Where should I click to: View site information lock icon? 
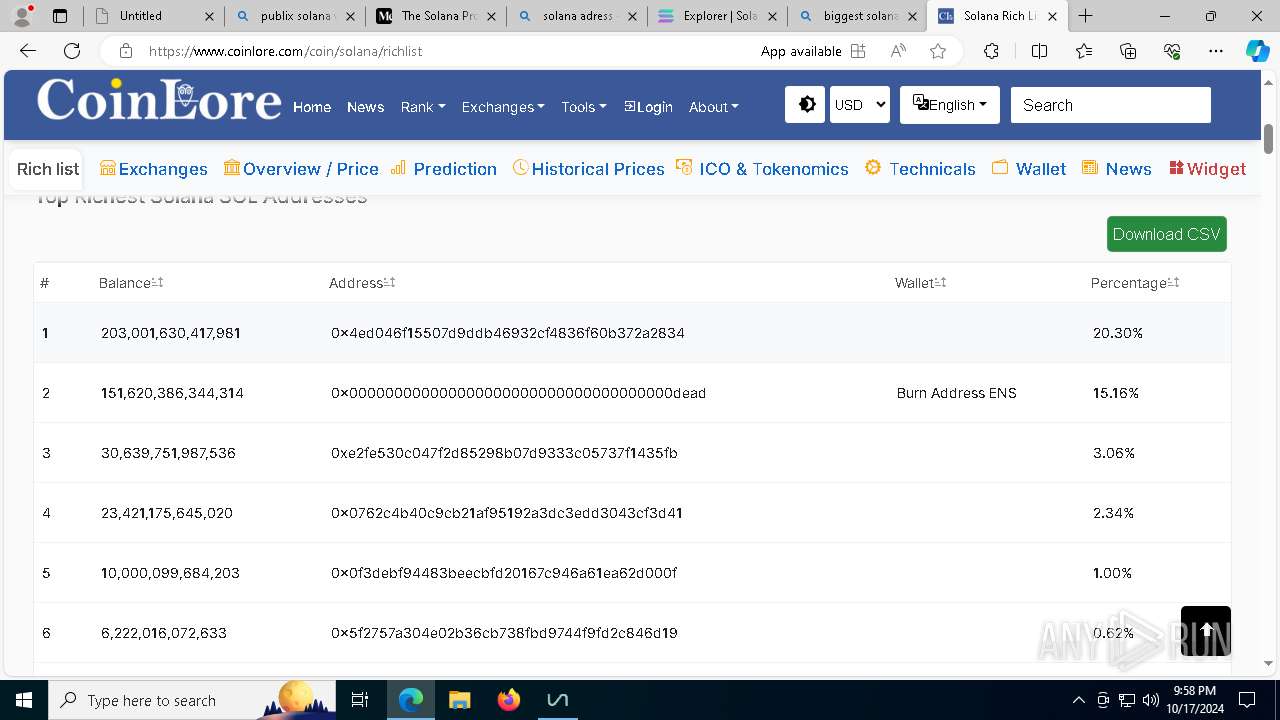(x=125, y=51)
